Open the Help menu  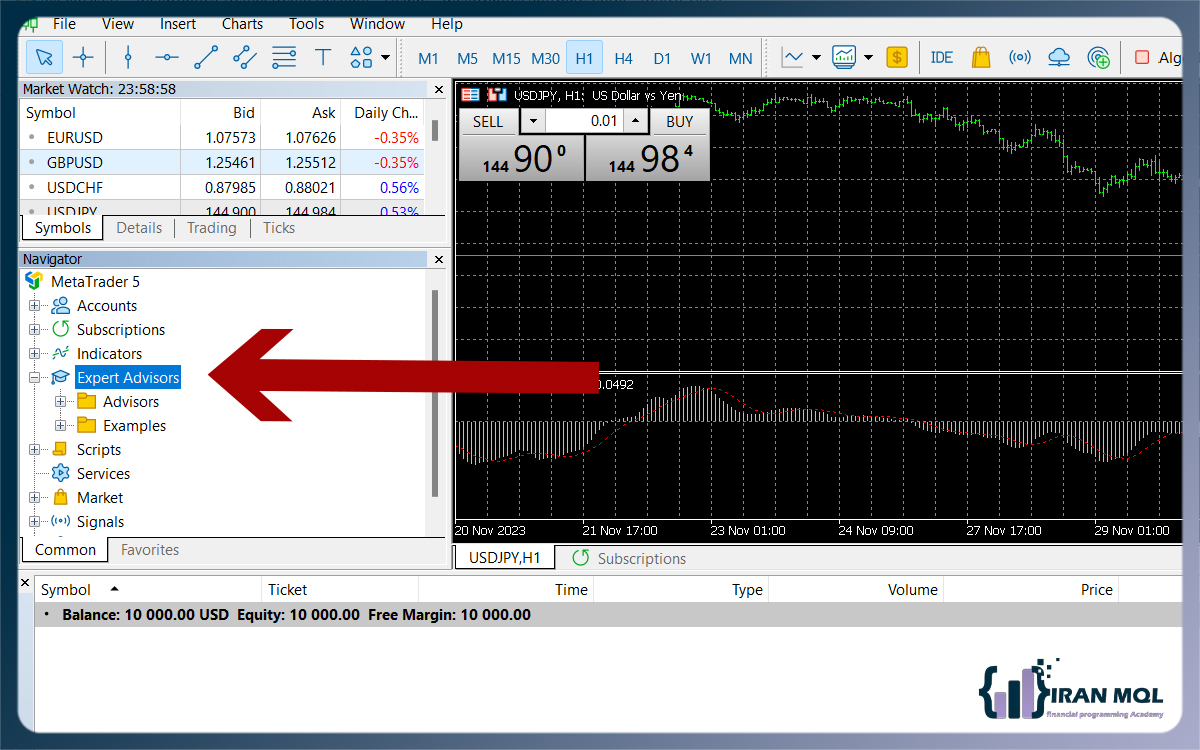pos(447,23)
